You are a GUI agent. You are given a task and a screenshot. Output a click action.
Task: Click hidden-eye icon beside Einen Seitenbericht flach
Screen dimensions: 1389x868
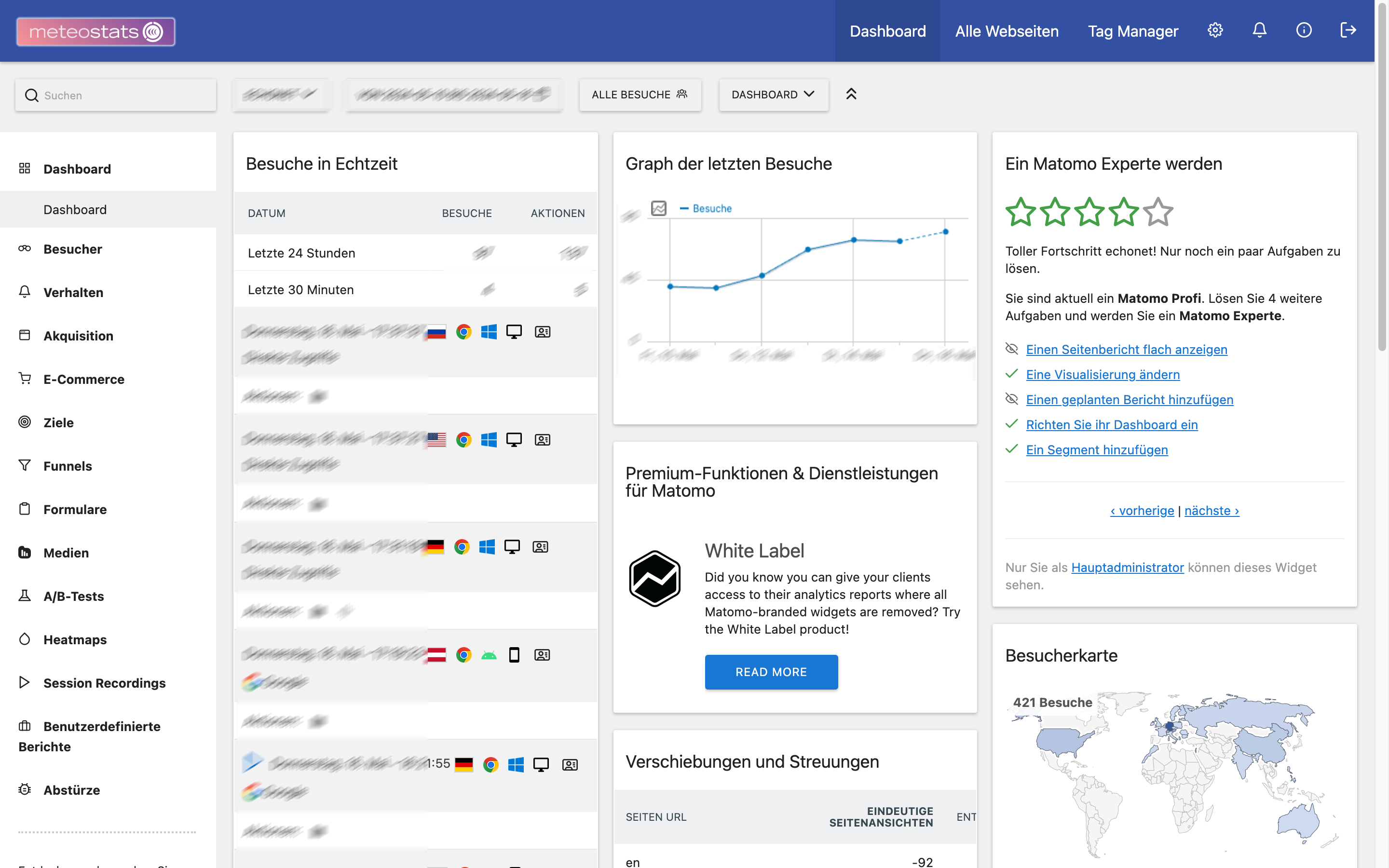(1012, 349)
